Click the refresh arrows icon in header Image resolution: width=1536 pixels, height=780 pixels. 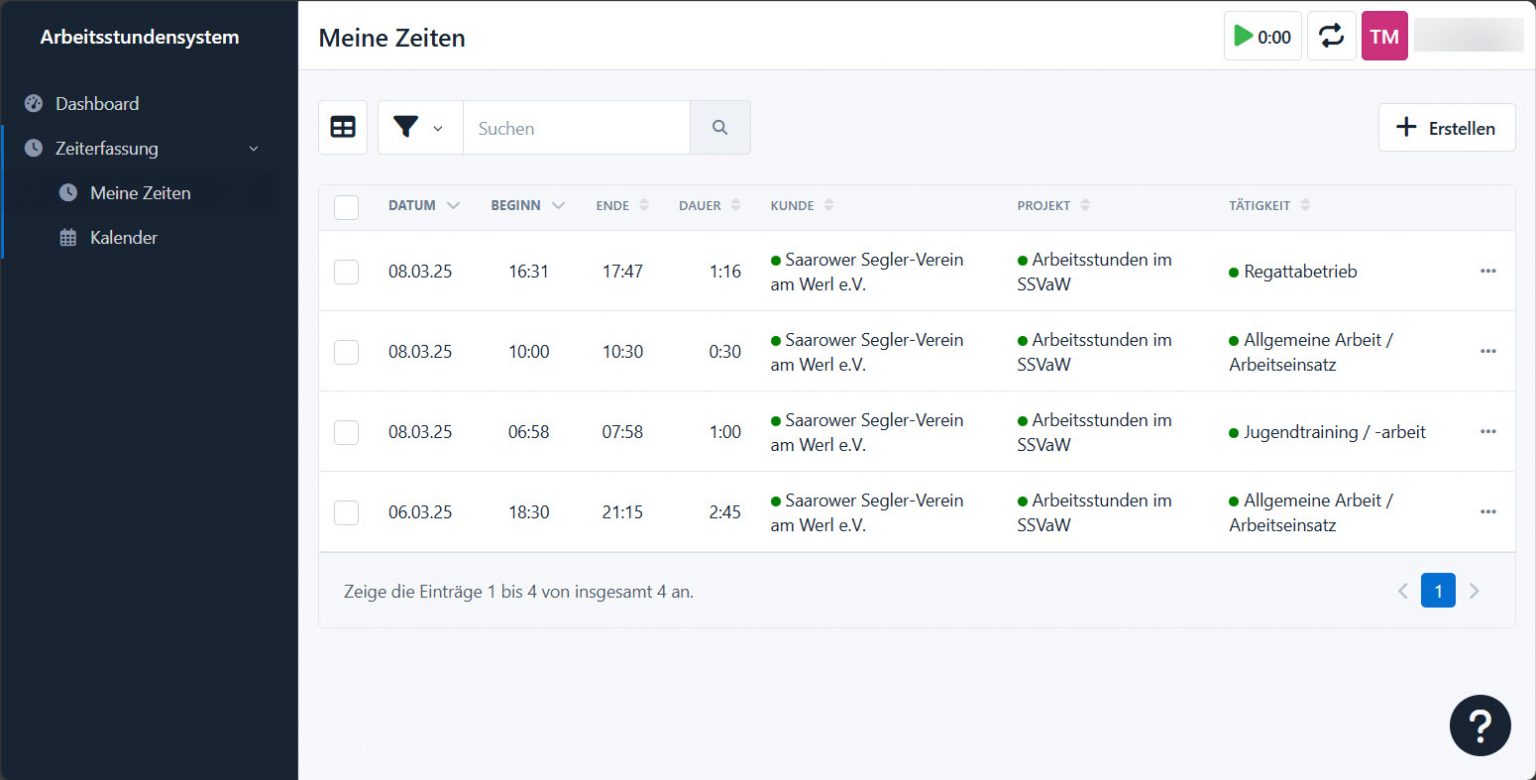(x=1331, y=37)
